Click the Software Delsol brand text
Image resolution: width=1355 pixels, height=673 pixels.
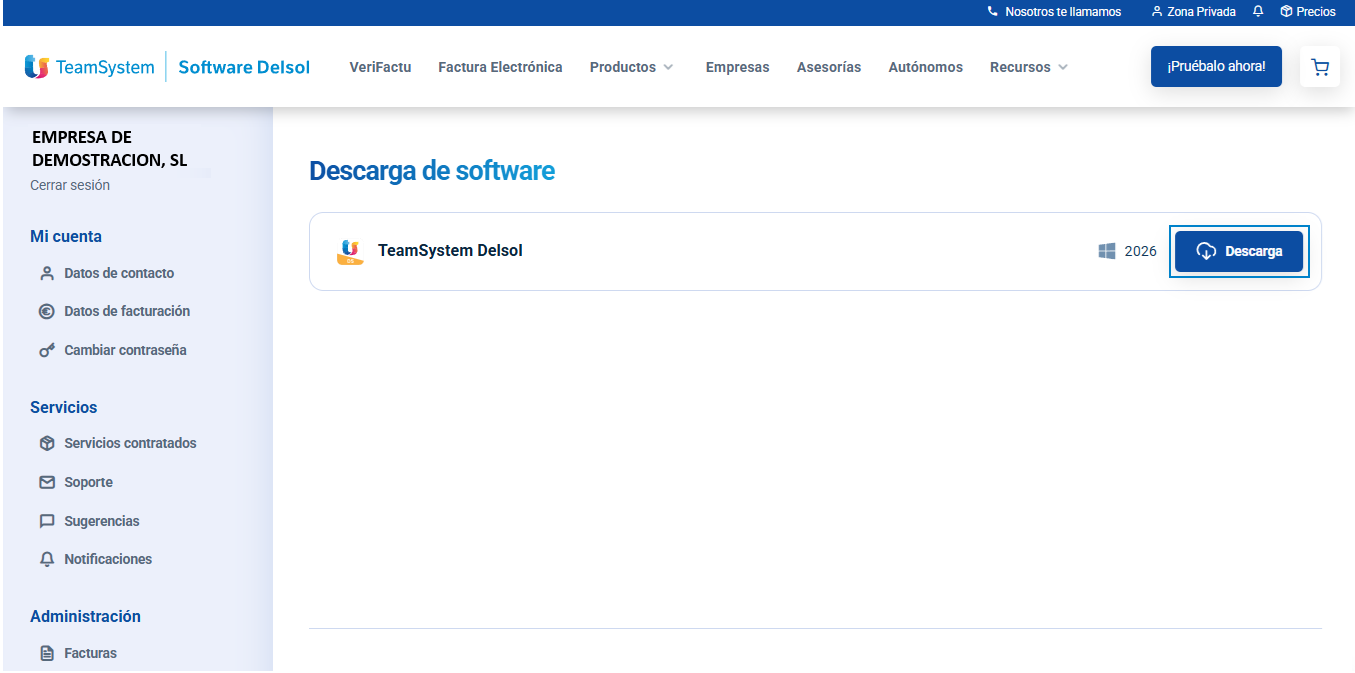(244, 67)
